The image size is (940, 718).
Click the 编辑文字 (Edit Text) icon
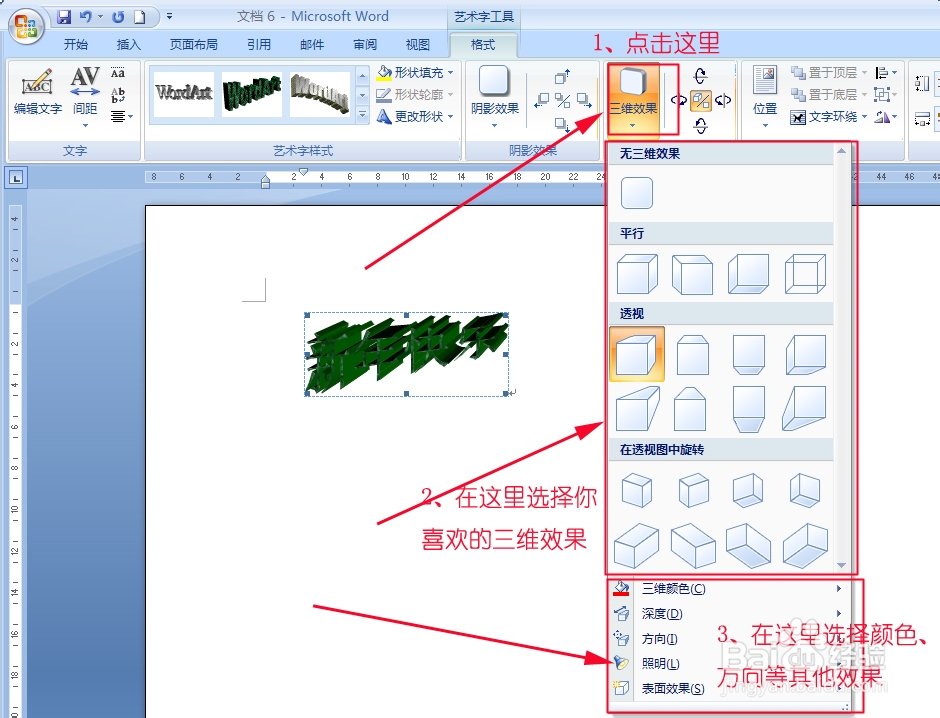point(36,90)
